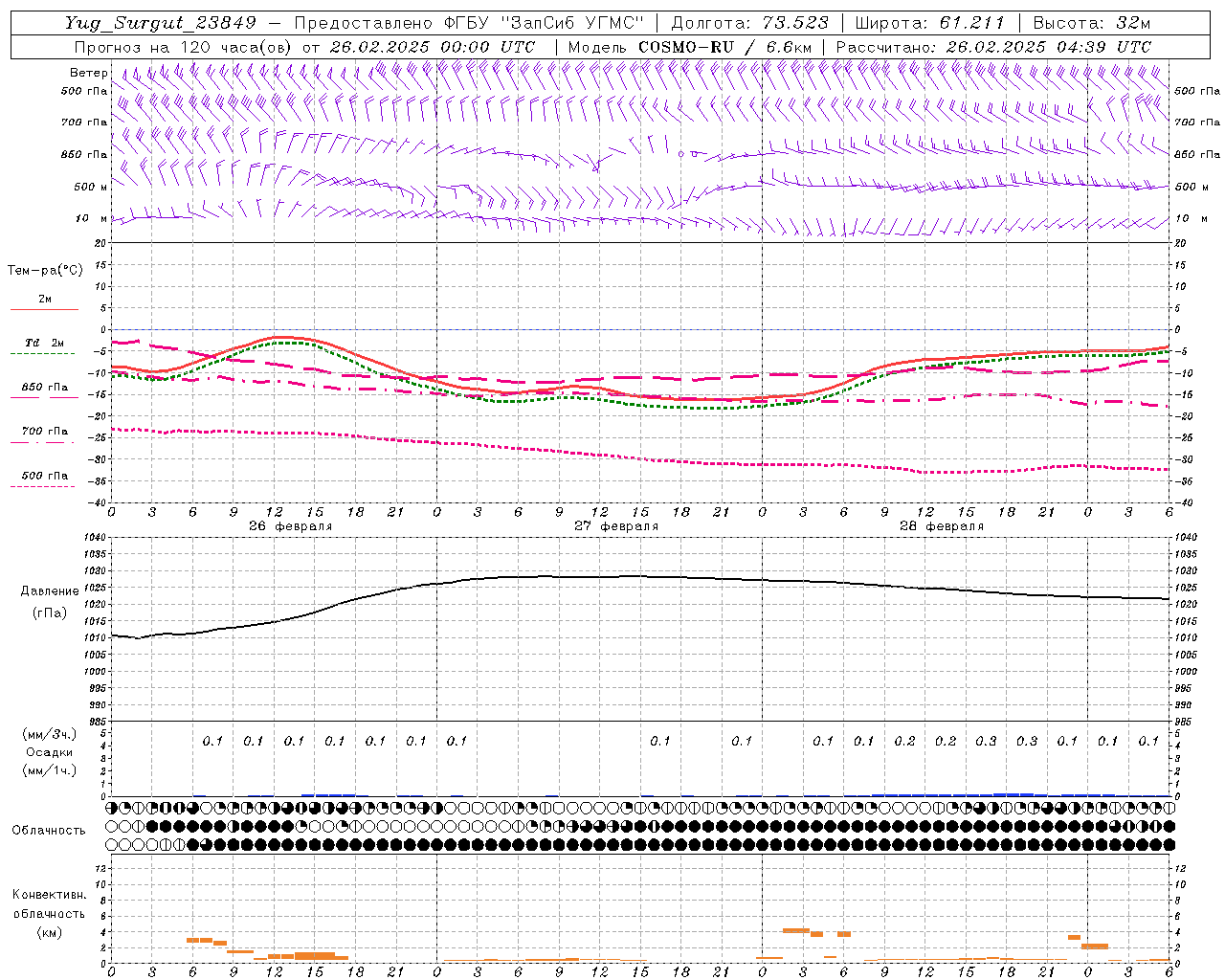Click the pink long-dashed 850 гПа legend line

click(x=44, y=397)
